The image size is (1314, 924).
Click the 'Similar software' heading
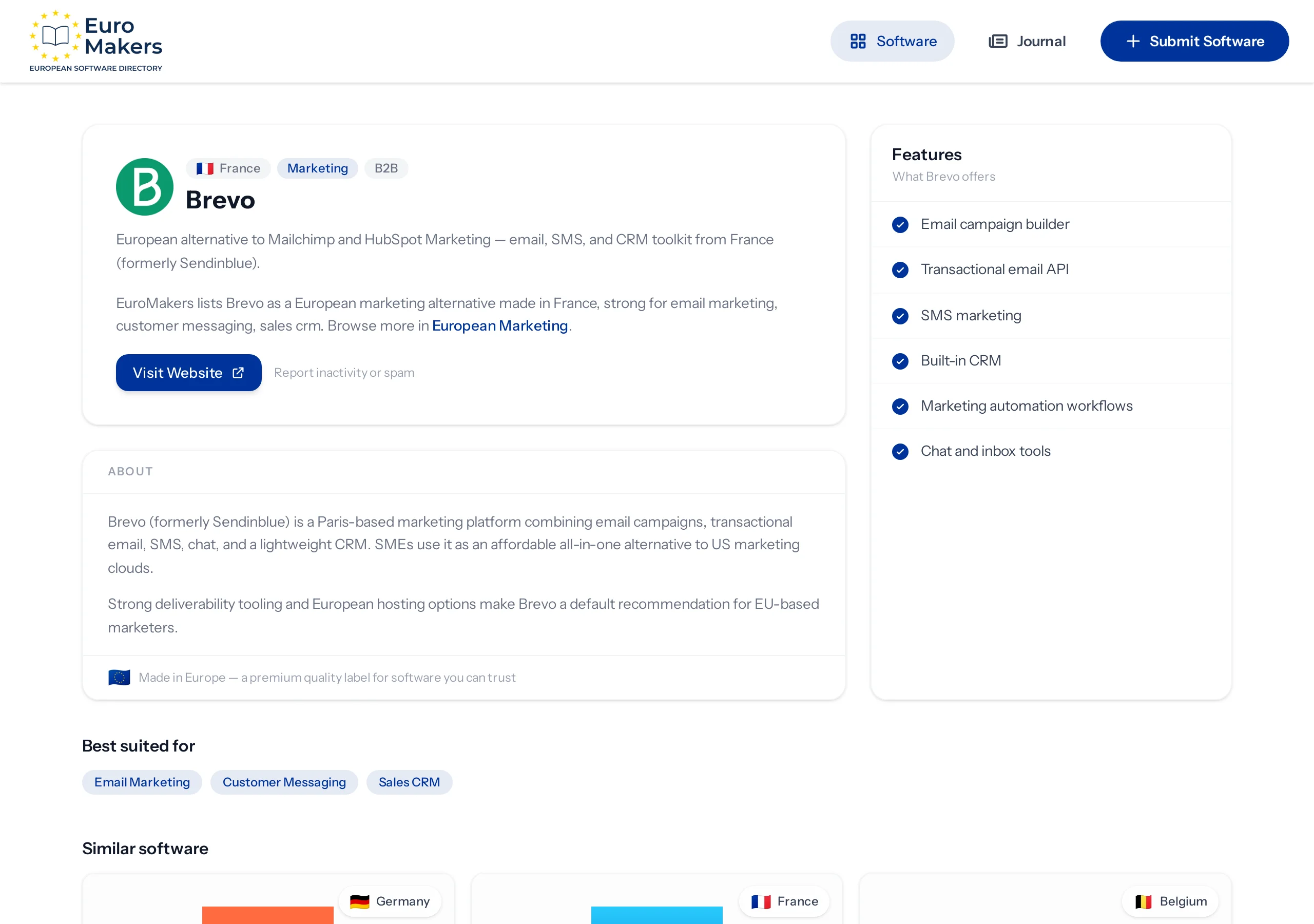coord(145,849)
